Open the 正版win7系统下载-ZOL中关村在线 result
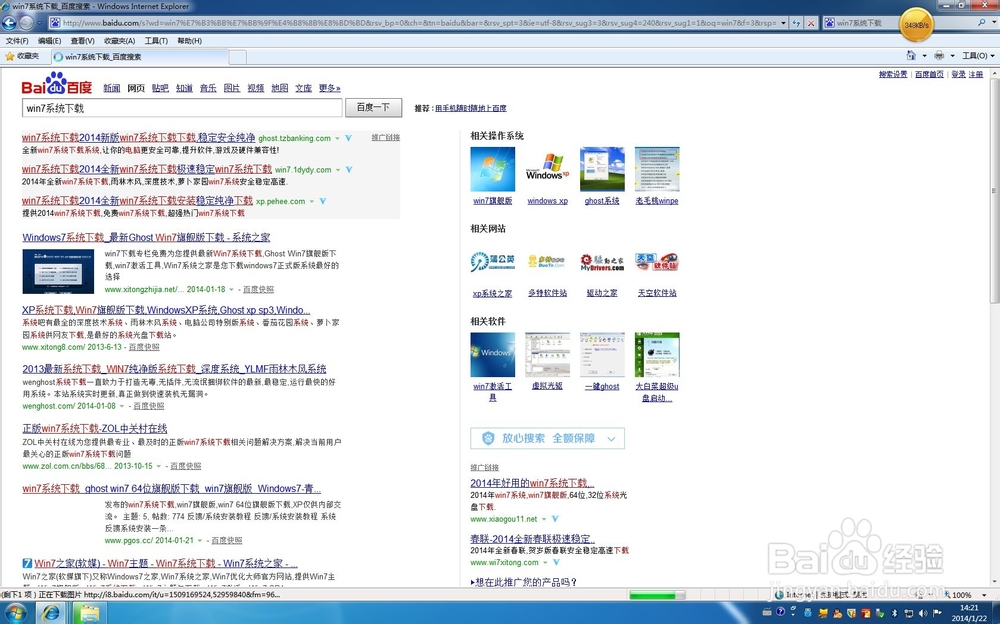 pyautogui.click(x=94, y=428)
